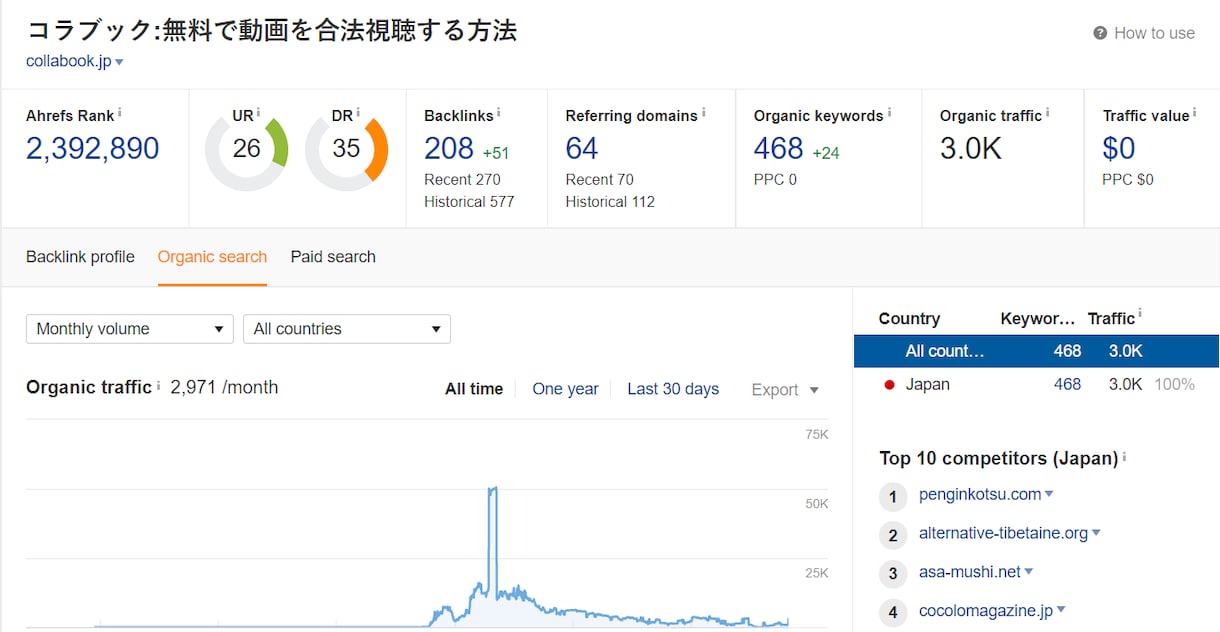Select Last 30 days chart range
Viewport: 1220px width, 632px height.
(x=673, y=389)
